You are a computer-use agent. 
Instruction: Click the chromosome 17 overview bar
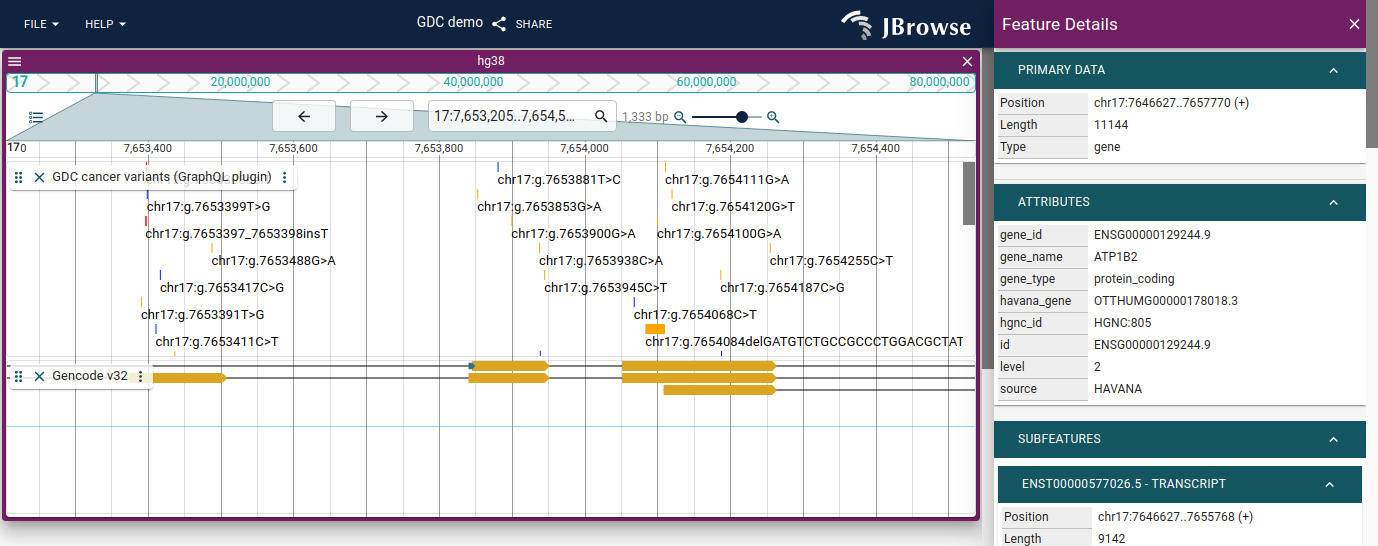491,82
